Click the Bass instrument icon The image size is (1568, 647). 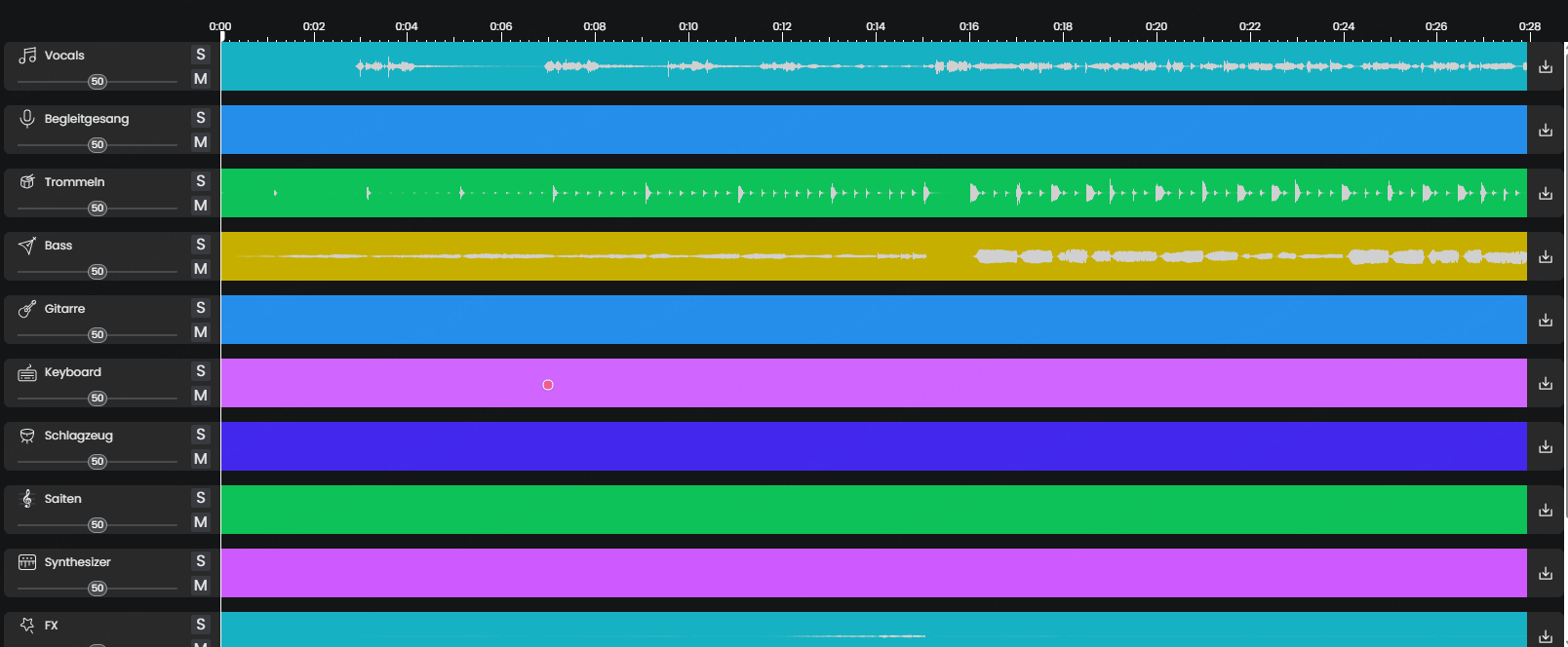tap(27, 246)
